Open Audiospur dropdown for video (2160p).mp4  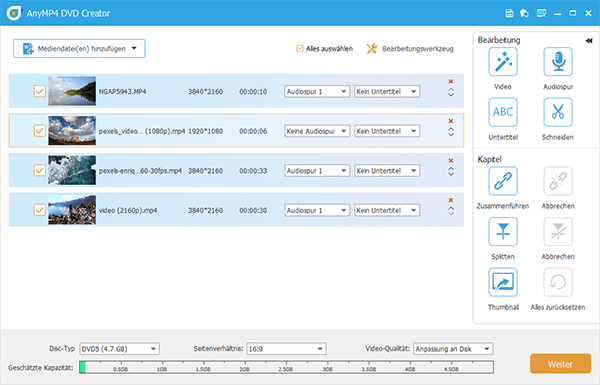click(317, 210)
